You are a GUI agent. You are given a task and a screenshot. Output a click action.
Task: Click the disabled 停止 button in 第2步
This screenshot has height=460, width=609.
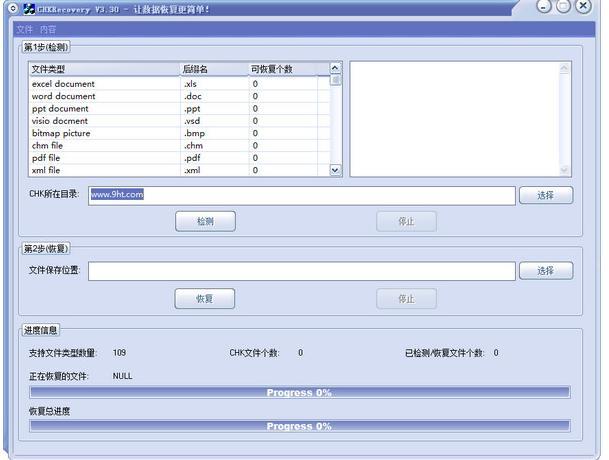pyautogui.click(x=406, y=298)
